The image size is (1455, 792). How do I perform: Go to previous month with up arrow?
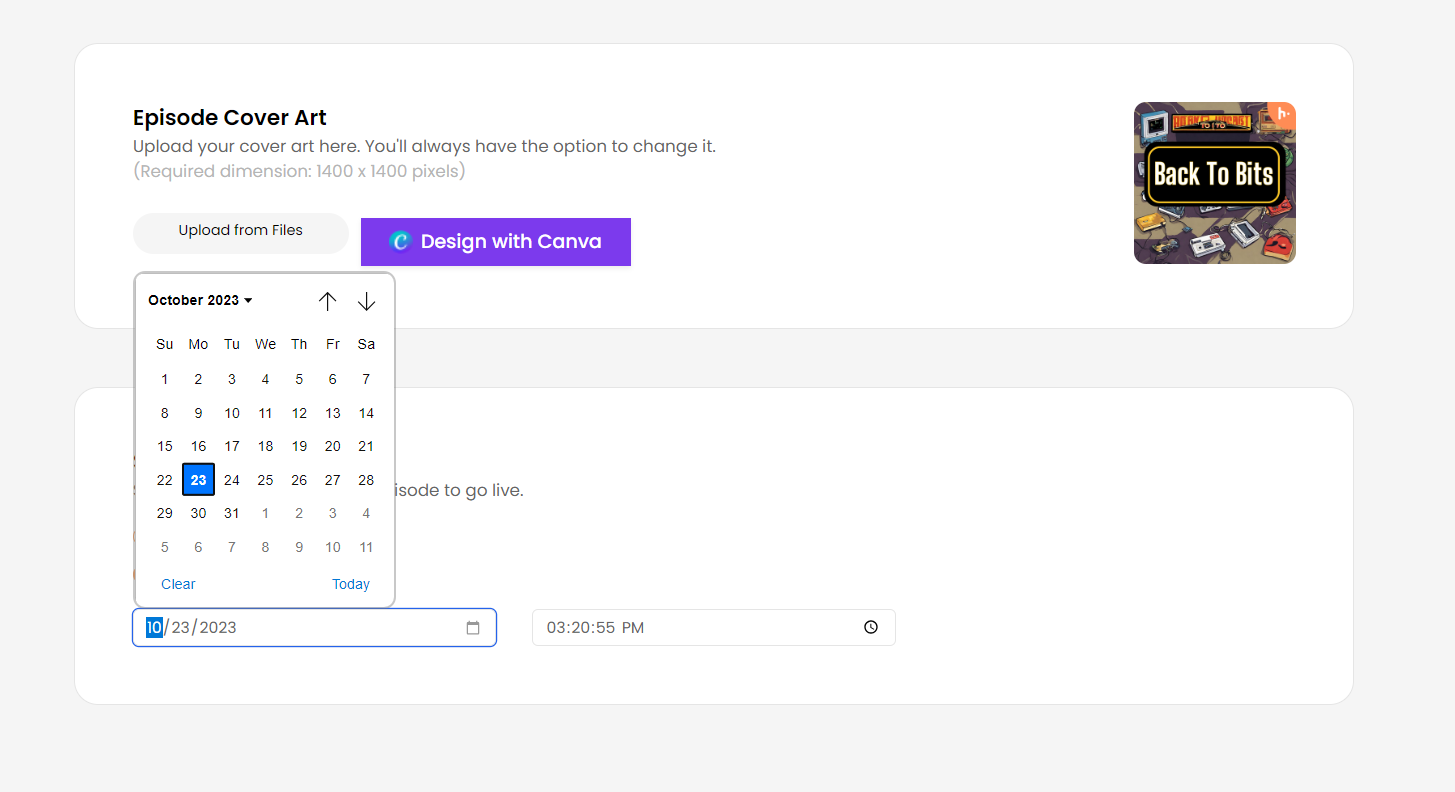(327, 301)
